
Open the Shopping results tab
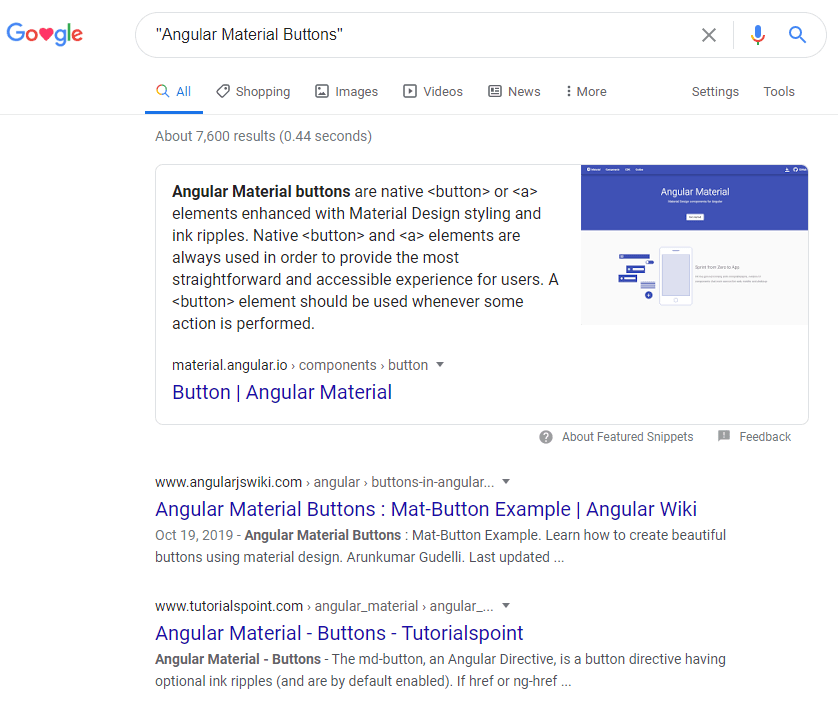[x=253, y=91]
